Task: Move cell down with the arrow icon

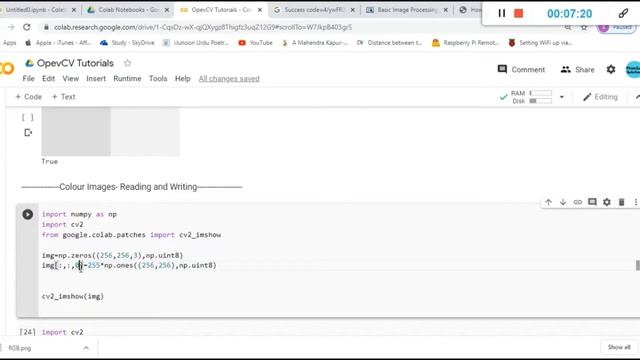Action: tap(563, 202)
